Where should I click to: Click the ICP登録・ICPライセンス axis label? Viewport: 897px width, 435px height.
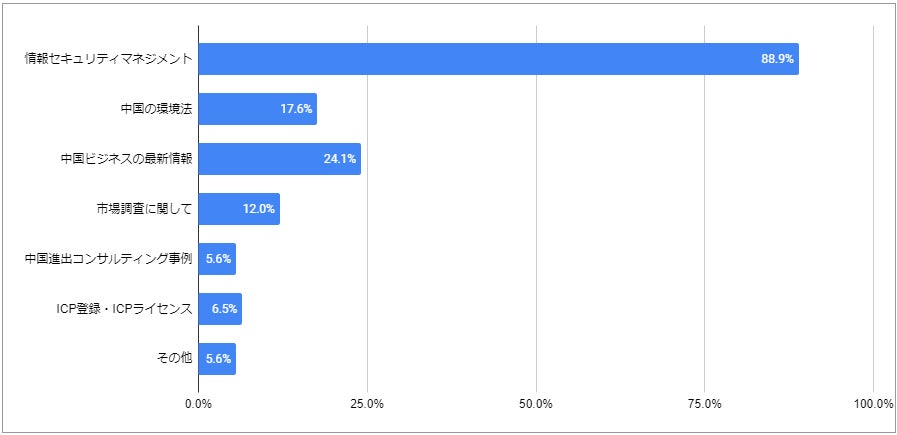[x=122, y=309]
